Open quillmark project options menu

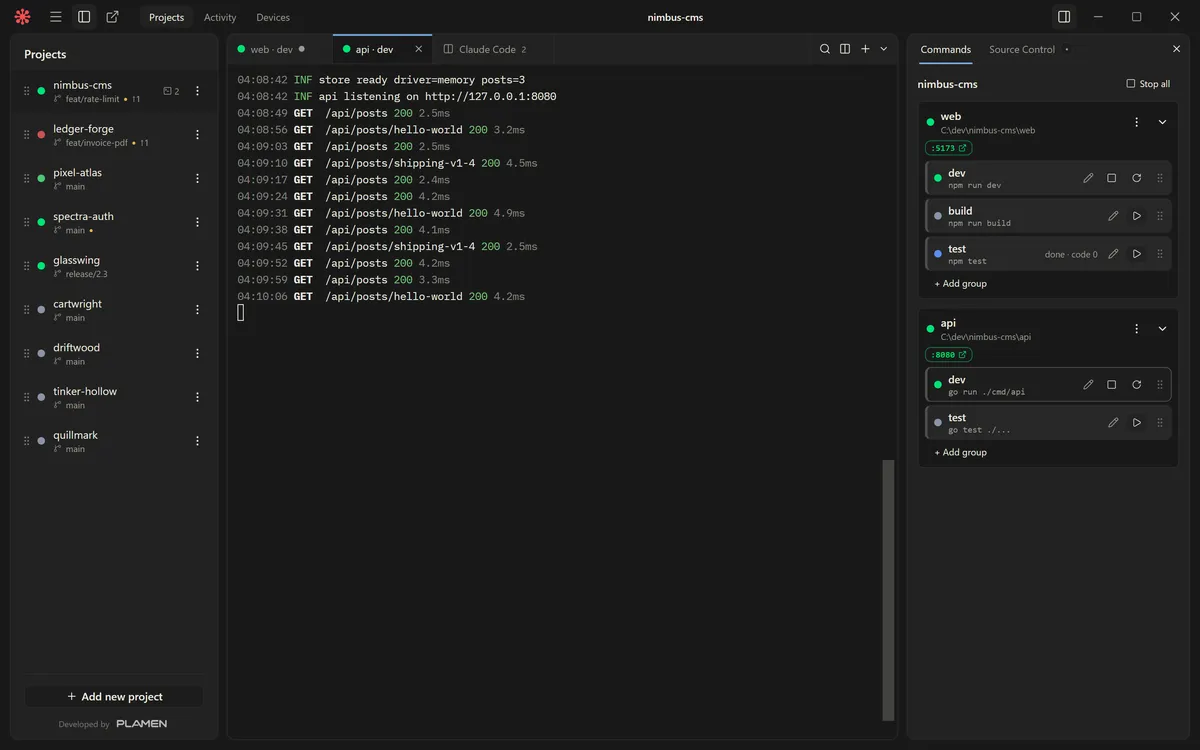point(197,441)
